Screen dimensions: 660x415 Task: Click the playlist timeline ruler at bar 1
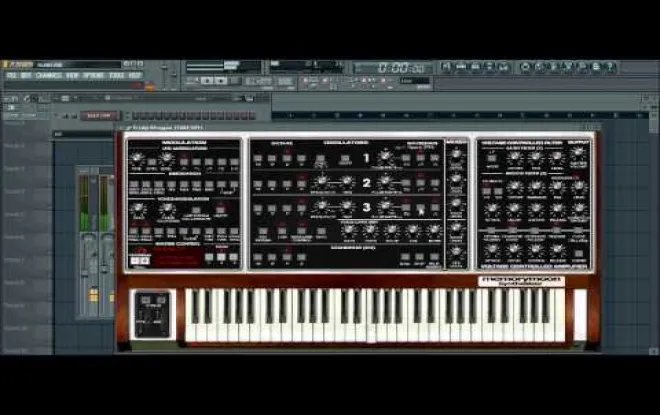click(x=290, y=115)
